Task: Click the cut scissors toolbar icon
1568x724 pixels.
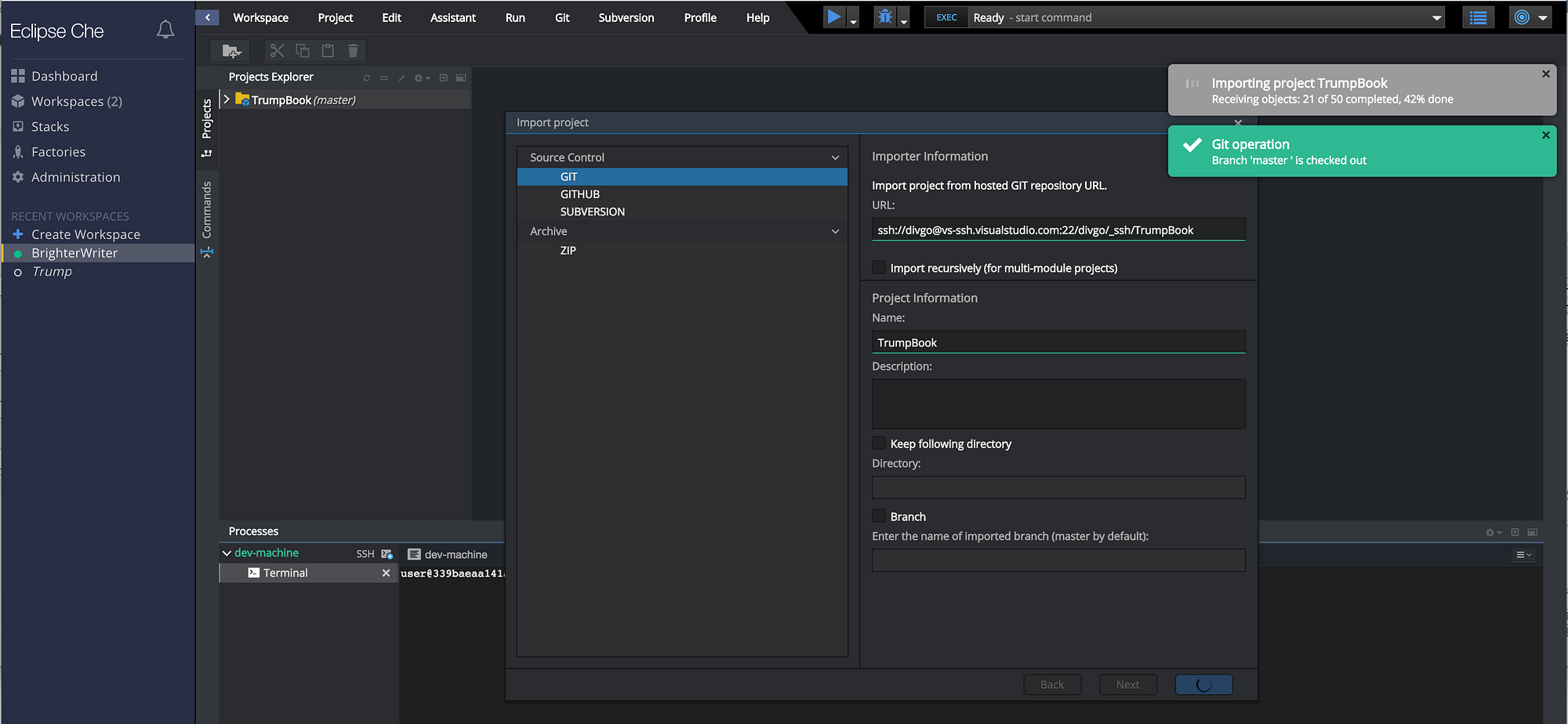Action: click(277, 51)
